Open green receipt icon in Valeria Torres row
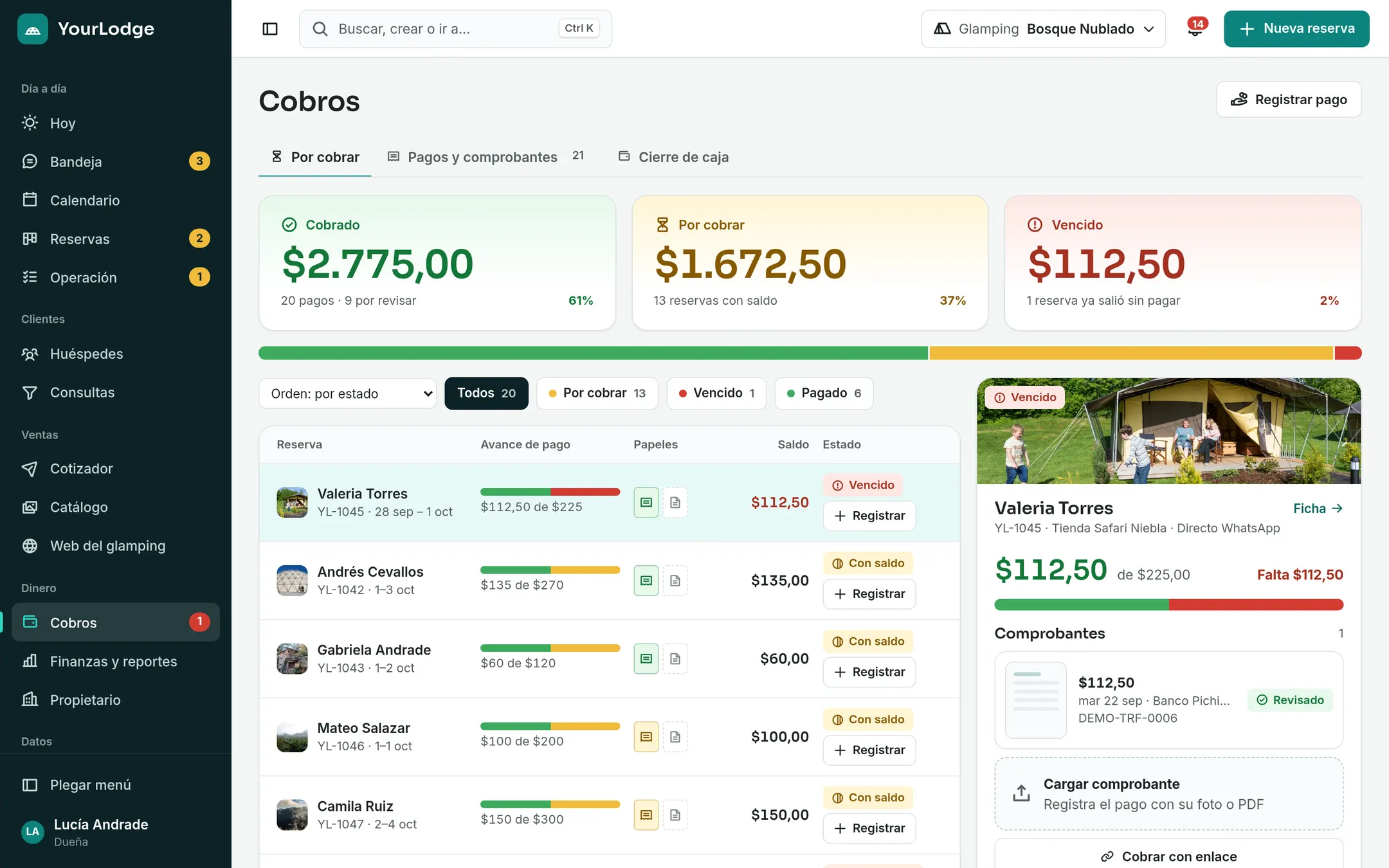This screenshot has height=868, width=1389. (646, 503)
